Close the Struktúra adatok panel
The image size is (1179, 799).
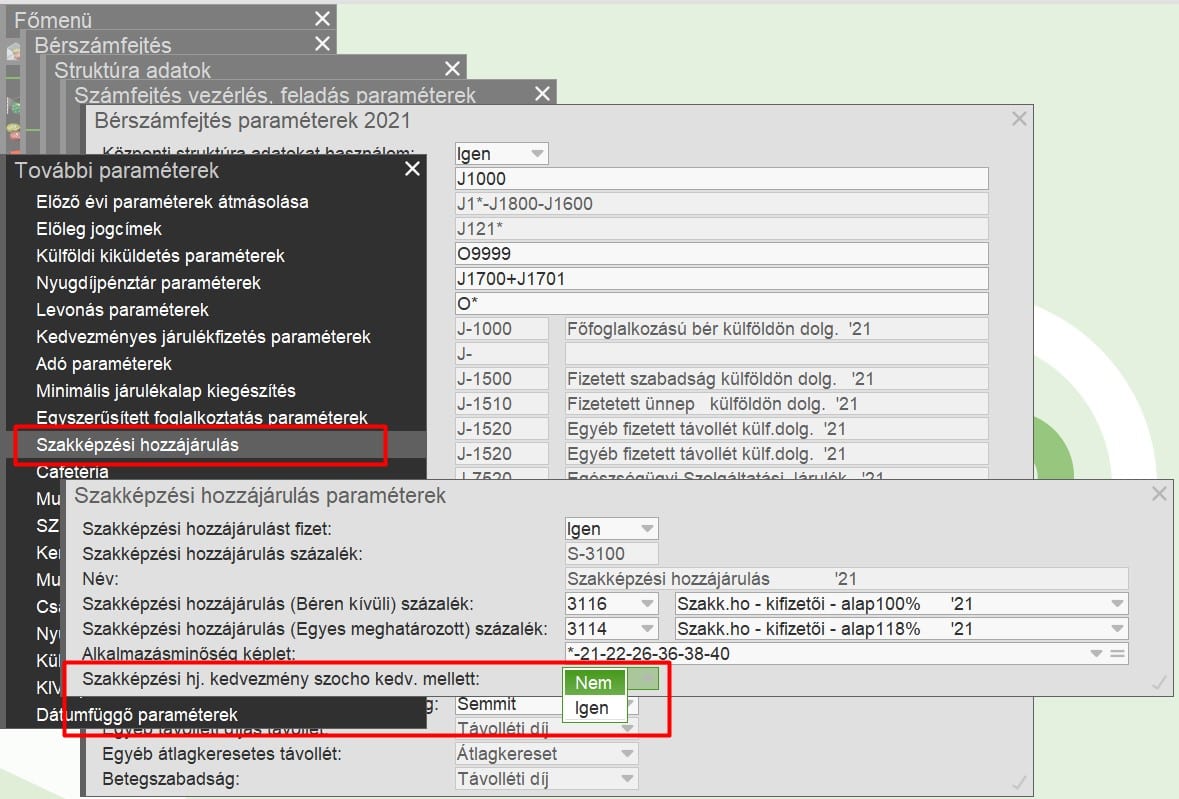tap(453, 69)
